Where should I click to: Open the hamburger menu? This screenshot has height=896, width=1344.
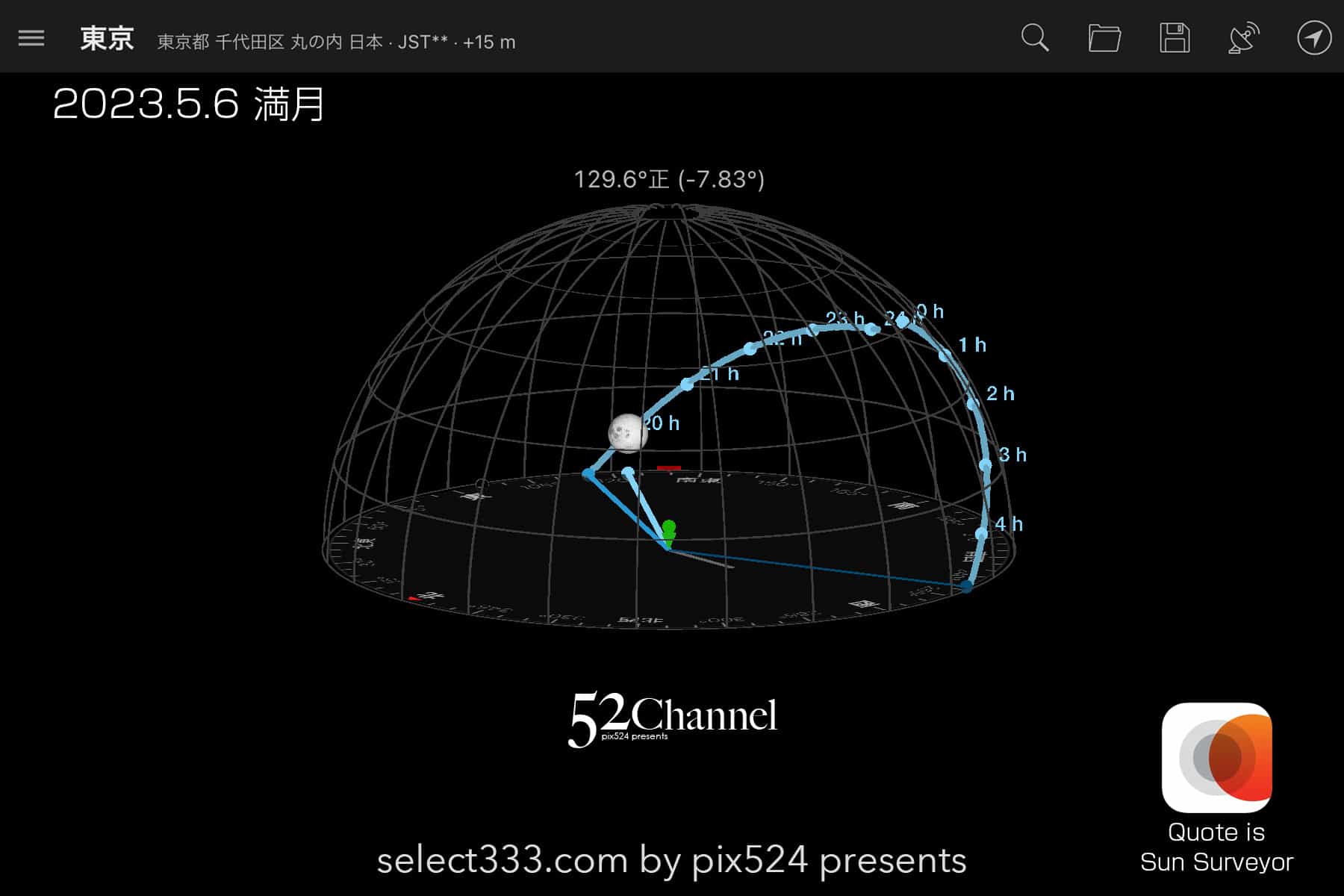coord(31,37)
